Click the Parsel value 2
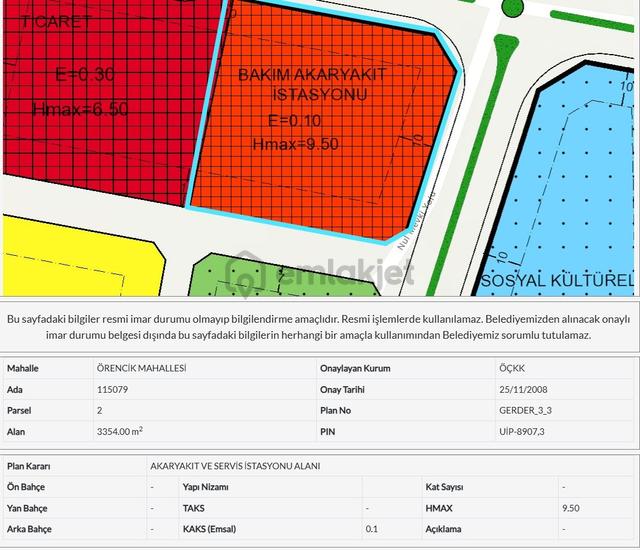The width and height of the screenshot is (640, 550). (100, 410)
